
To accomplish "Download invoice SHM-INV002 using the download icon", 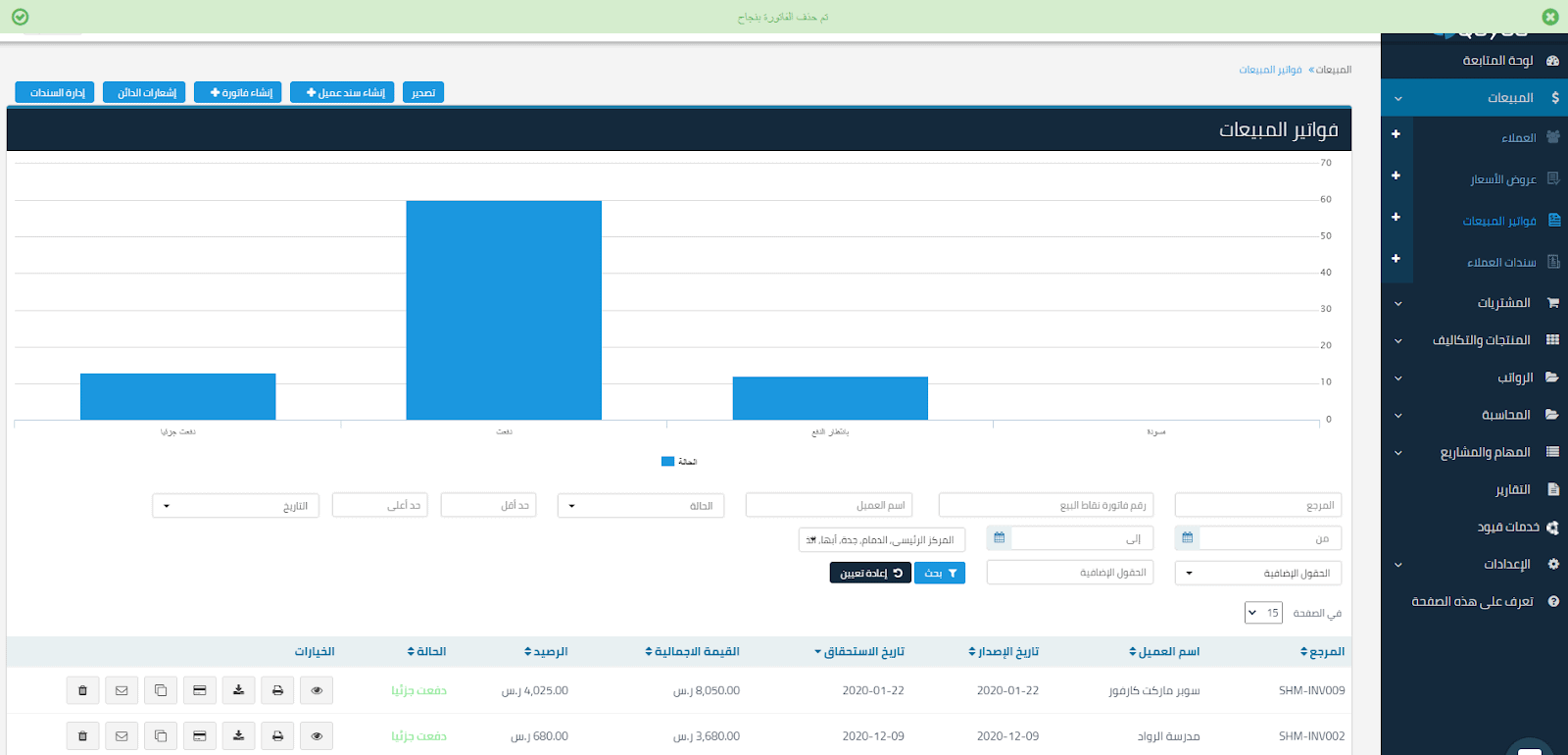I will (x=238, y=735).
